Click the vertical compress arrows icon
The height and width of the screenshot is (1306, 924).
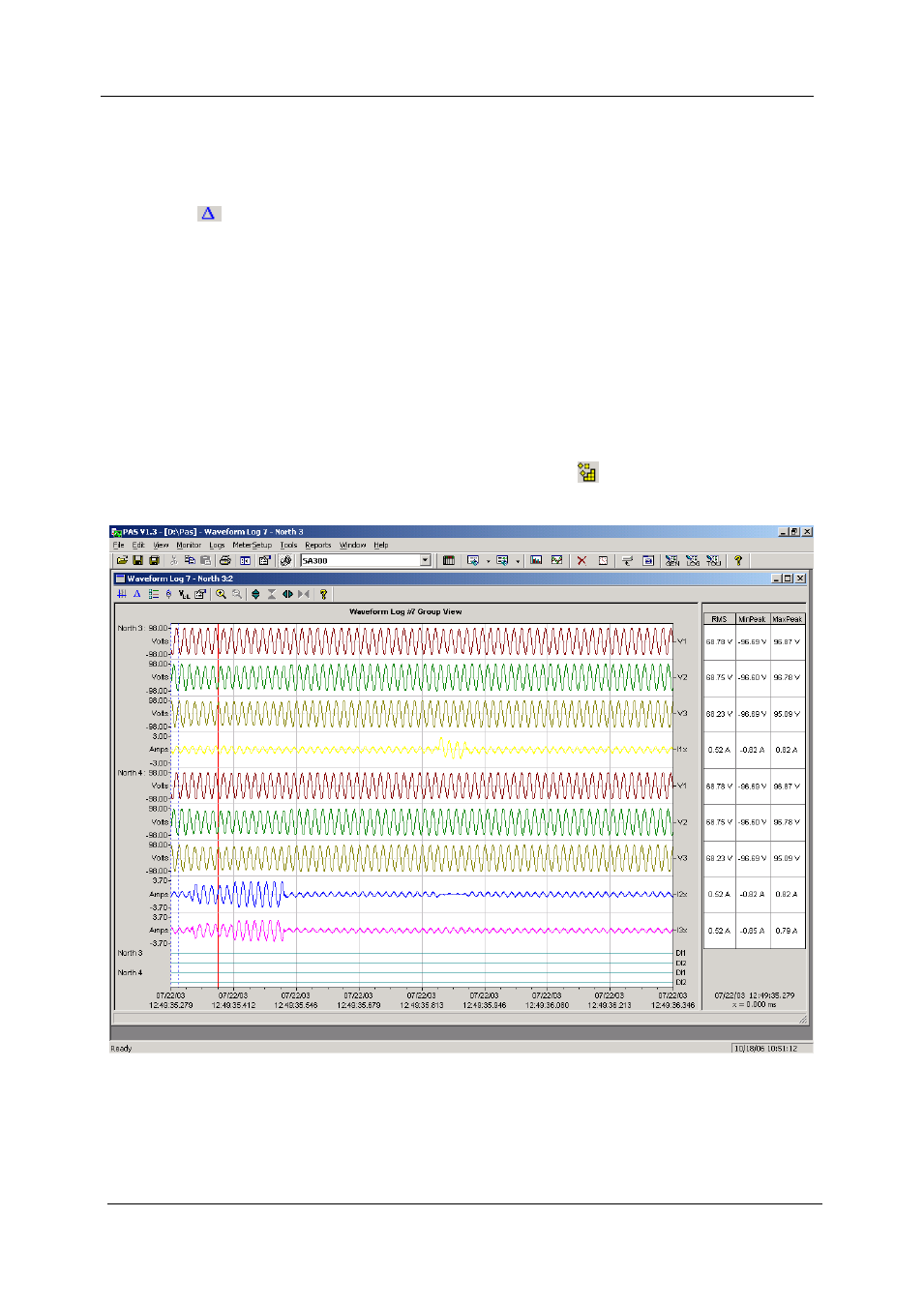[x=272, y=594]
